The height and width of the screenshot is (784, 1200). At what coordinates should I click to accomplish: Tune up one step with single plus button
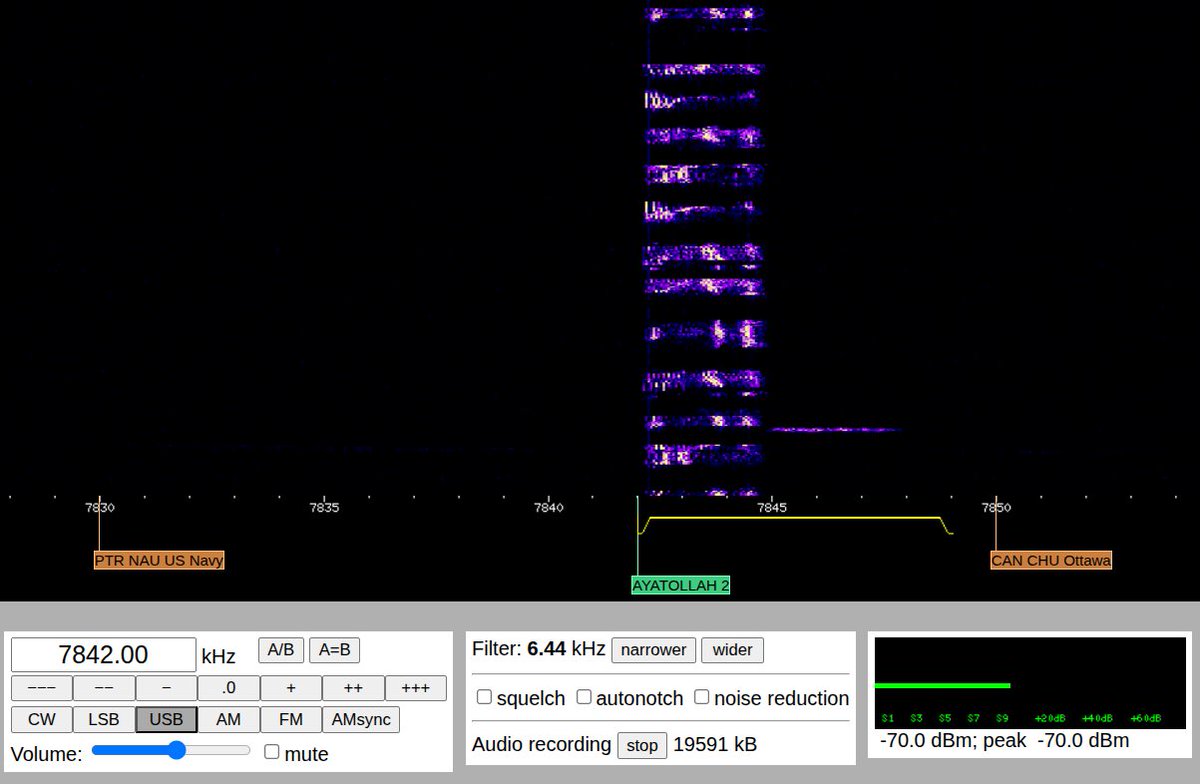pyautogui.click(x=290, y=688)
